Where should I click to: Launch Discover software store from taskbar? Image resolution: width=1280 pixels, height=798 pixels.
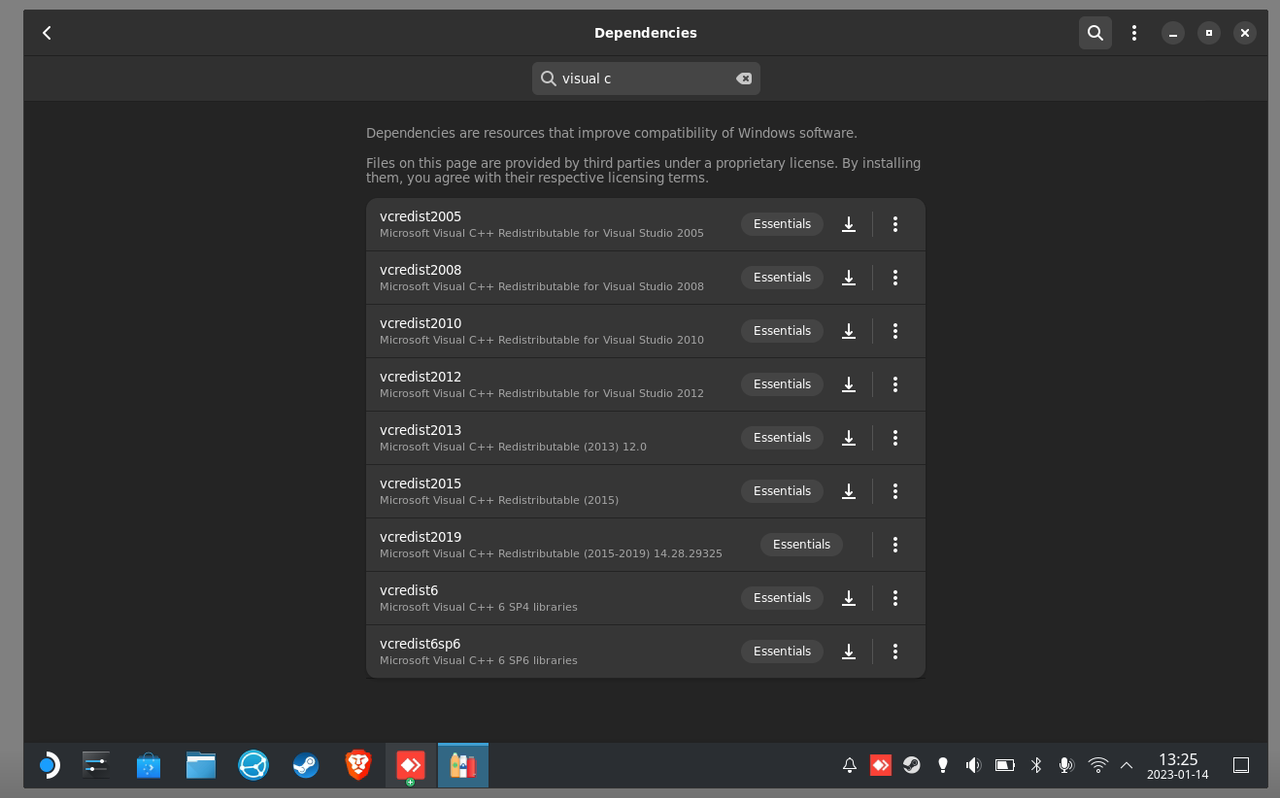click(x=148, y=766)
